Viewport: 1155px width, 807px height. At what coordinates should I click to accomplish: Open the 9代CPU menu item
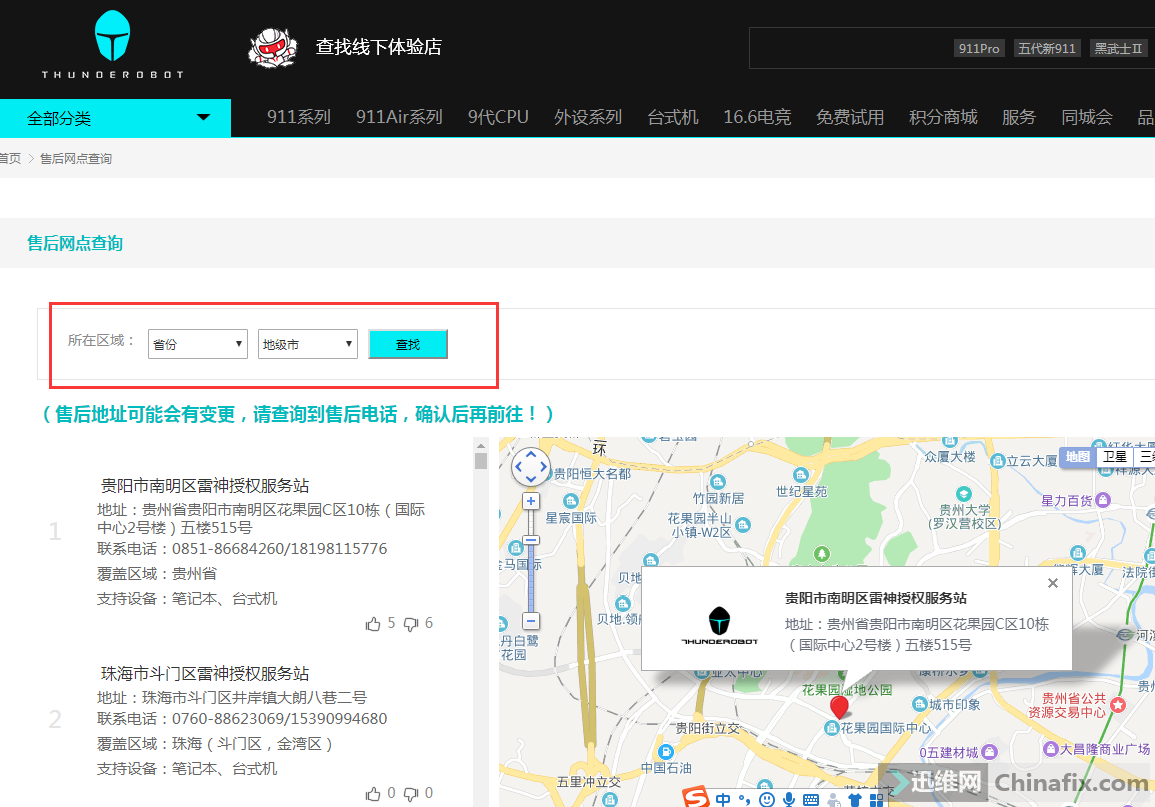click(498, 117)
